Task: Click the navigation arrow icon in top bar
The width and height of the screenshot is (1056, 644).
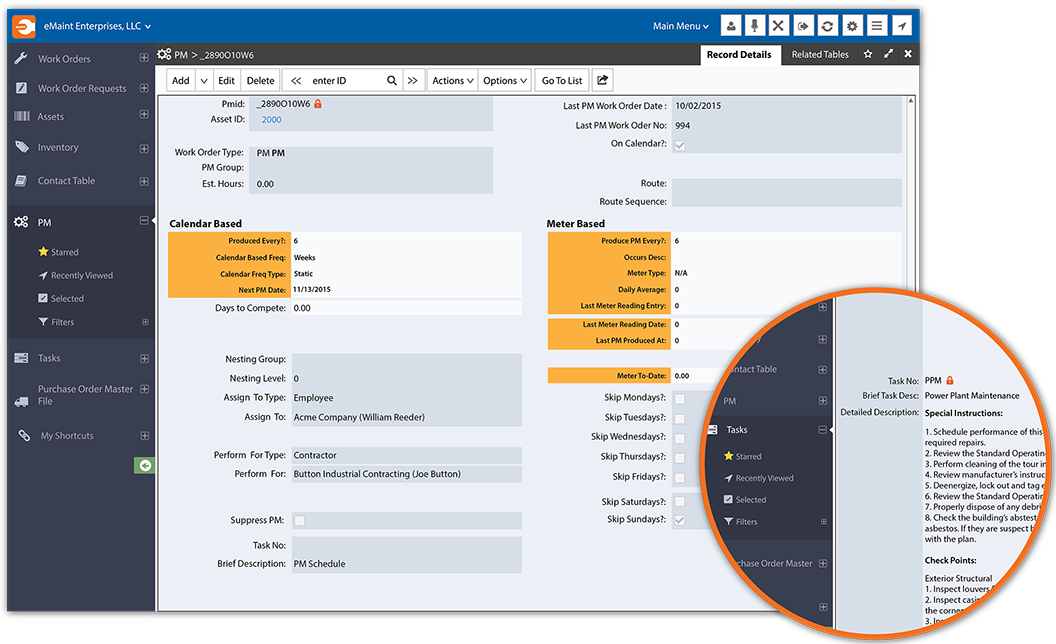Action: (x=901, y=26)
